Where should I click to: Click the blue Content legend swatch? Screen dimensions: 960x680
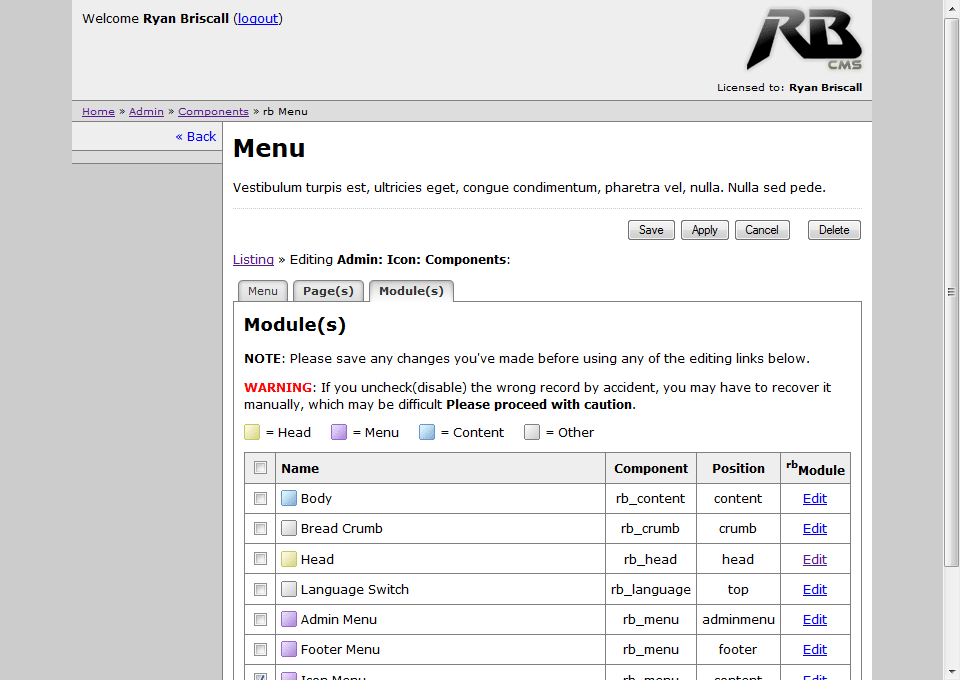(x=427, y=432)
